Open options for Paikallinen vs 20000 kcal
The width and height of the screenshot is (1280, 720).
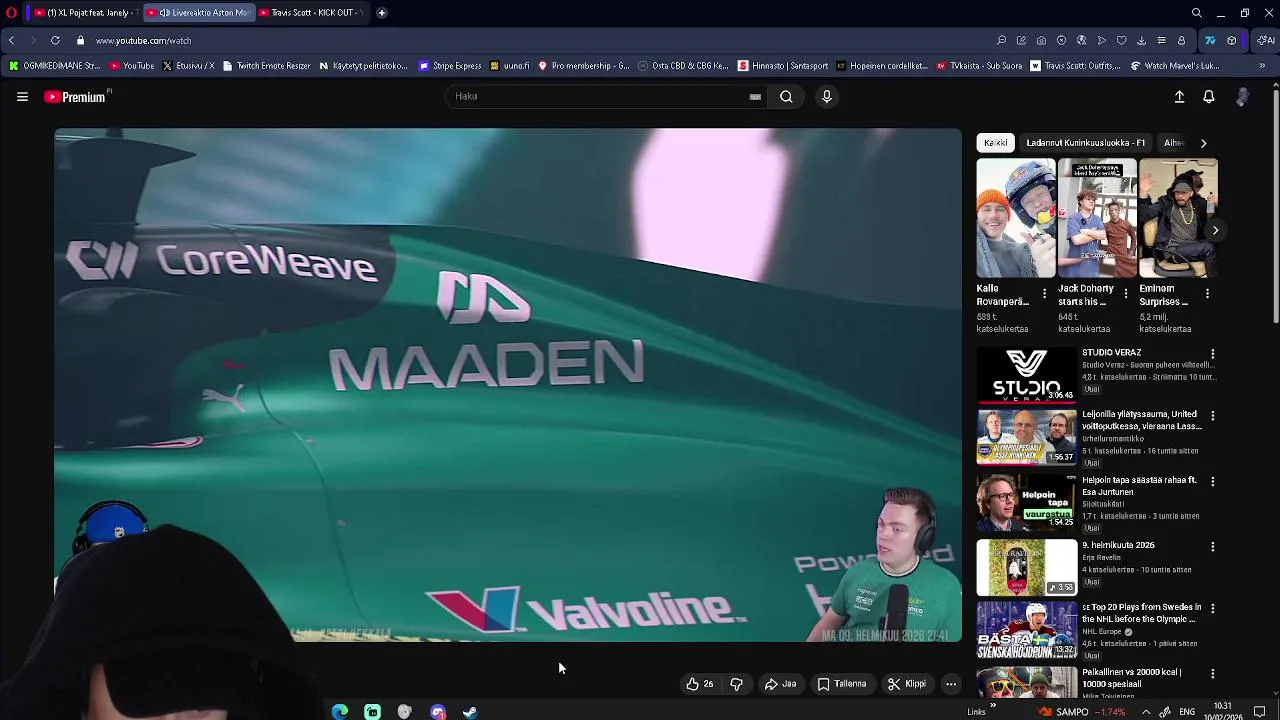(x=1213, y=674)
